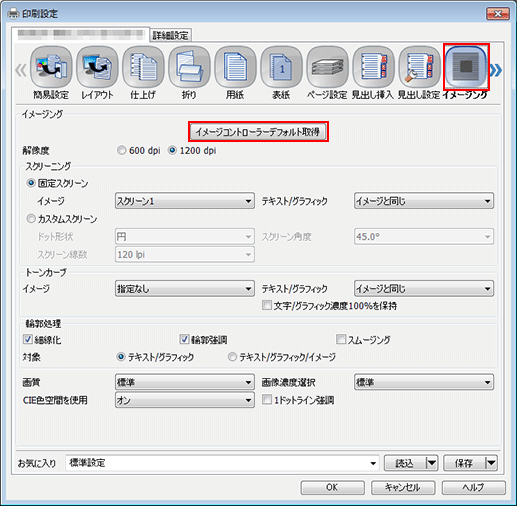The image size is (517, 506).
Task: Open the 画像濃度選択 dropdown
Action: 424,382
